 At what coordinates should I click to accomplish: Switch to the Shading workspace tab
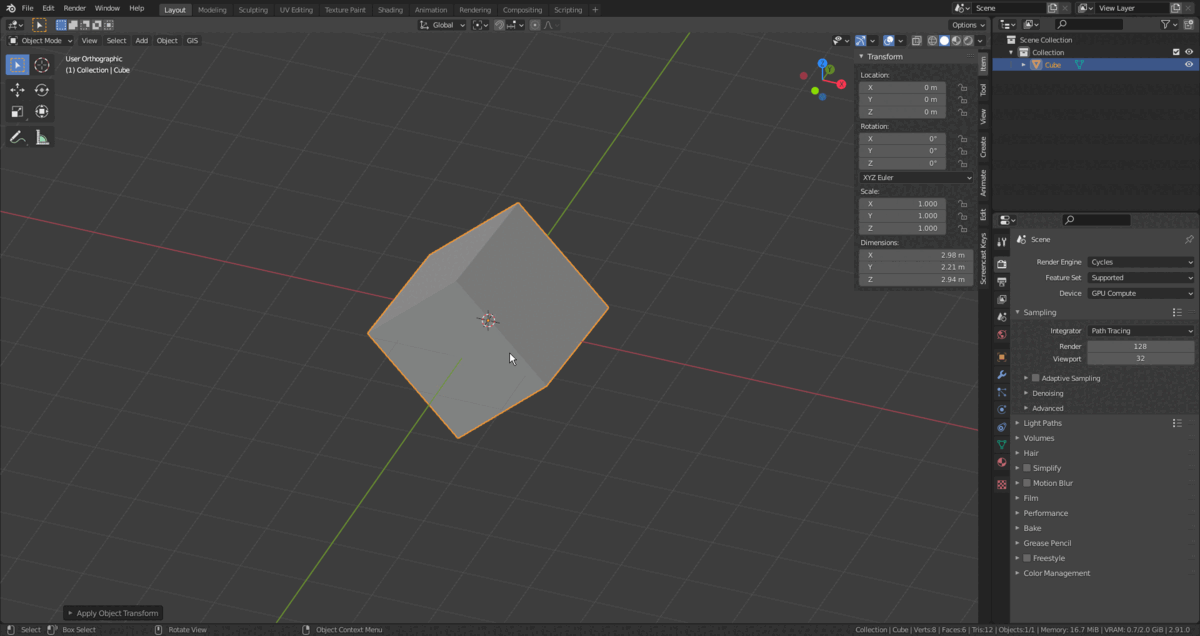(390, 10)
